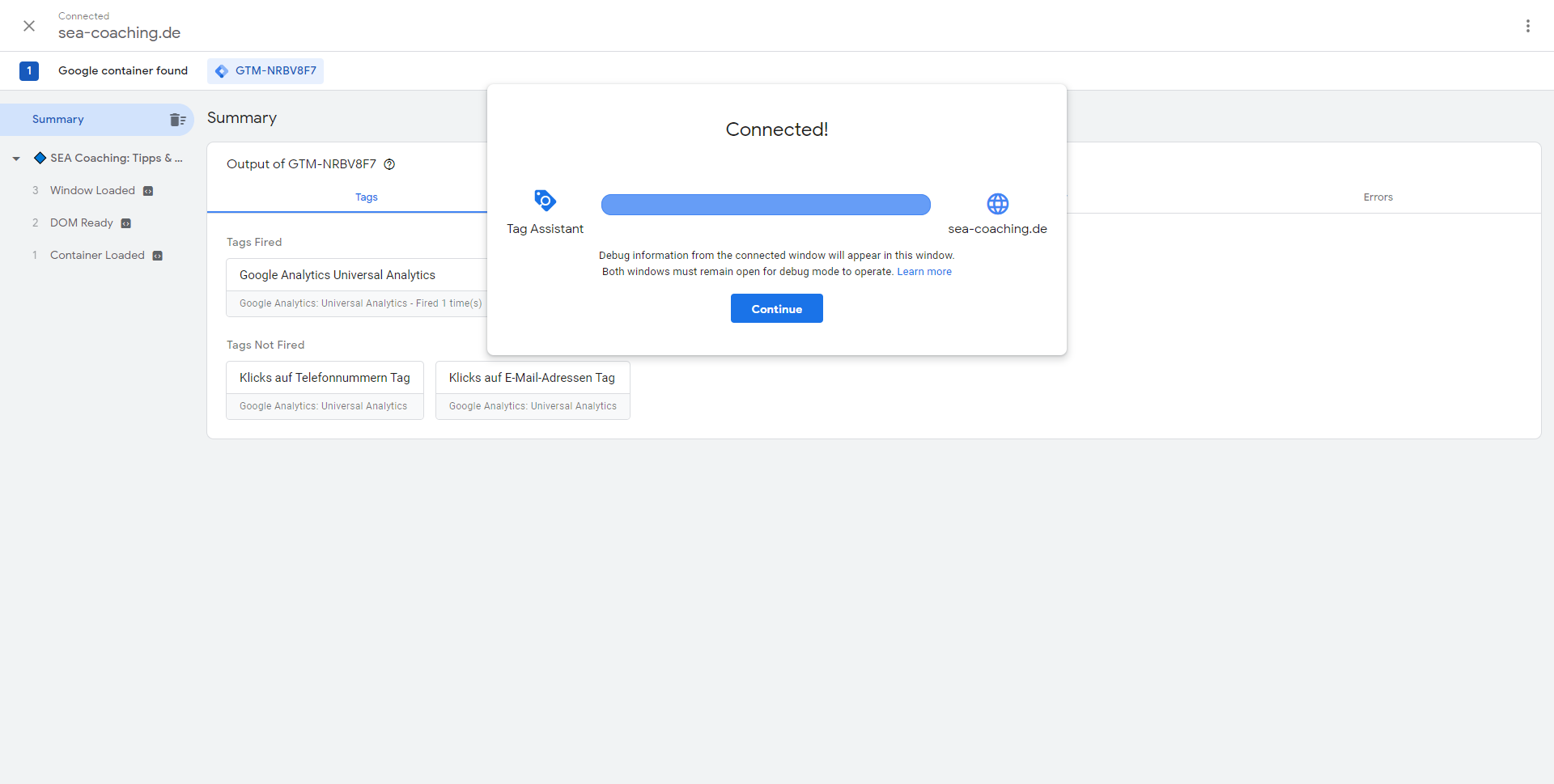Follow the Learn more link
1554x784 pixels.
(x=924, y=272)
